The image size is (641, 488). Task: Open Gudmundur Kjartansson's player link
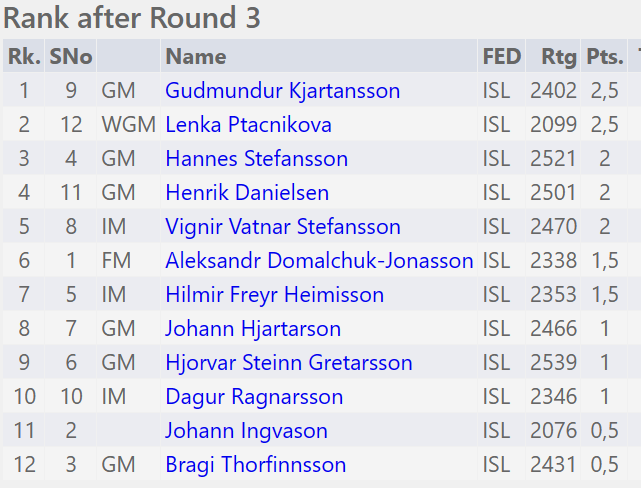(x=282, y=91)
